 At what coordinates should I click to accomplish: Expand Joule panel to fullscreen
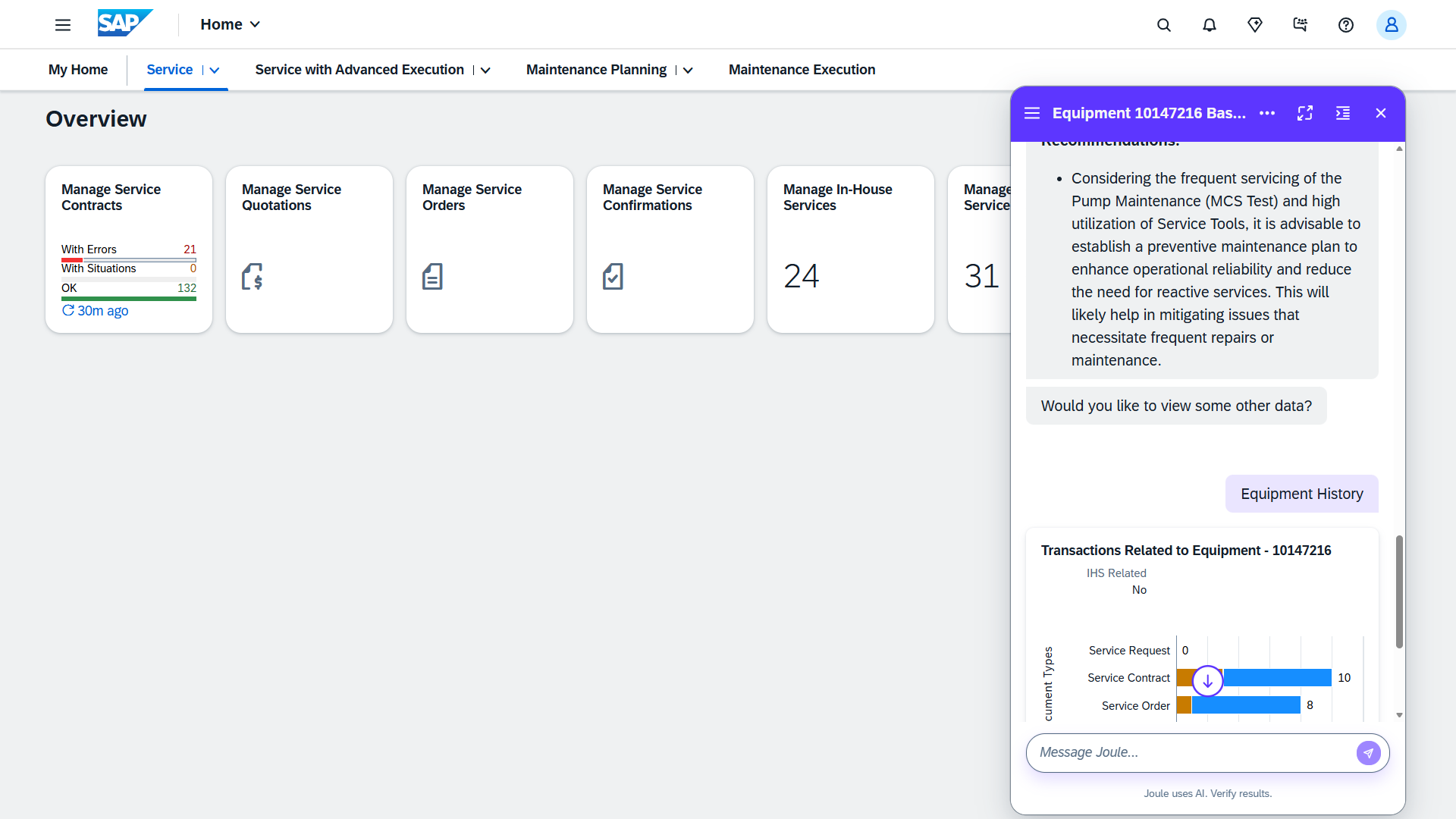[1305, 113]
